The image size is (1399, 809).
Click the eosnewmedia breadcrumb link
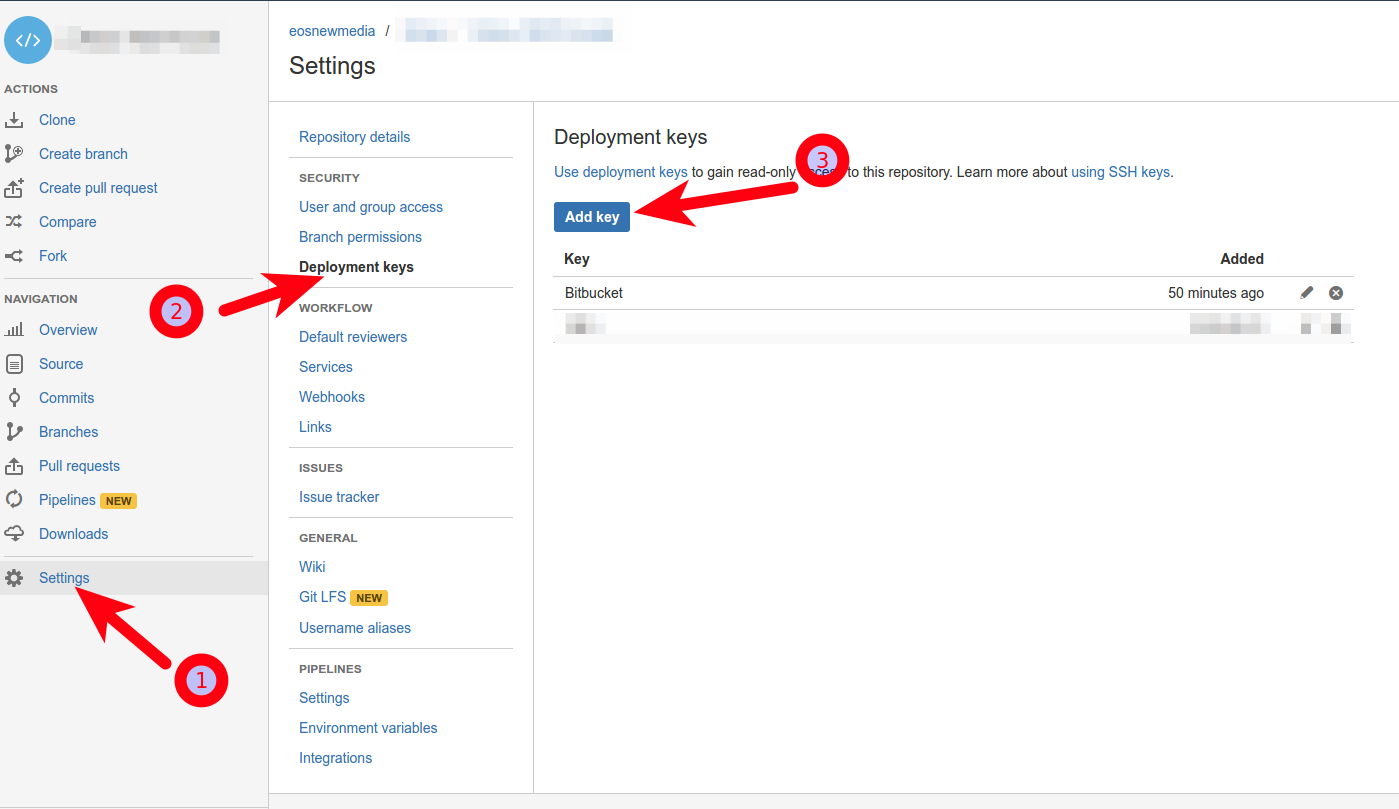pyautogui.click(x=332, y=31)
